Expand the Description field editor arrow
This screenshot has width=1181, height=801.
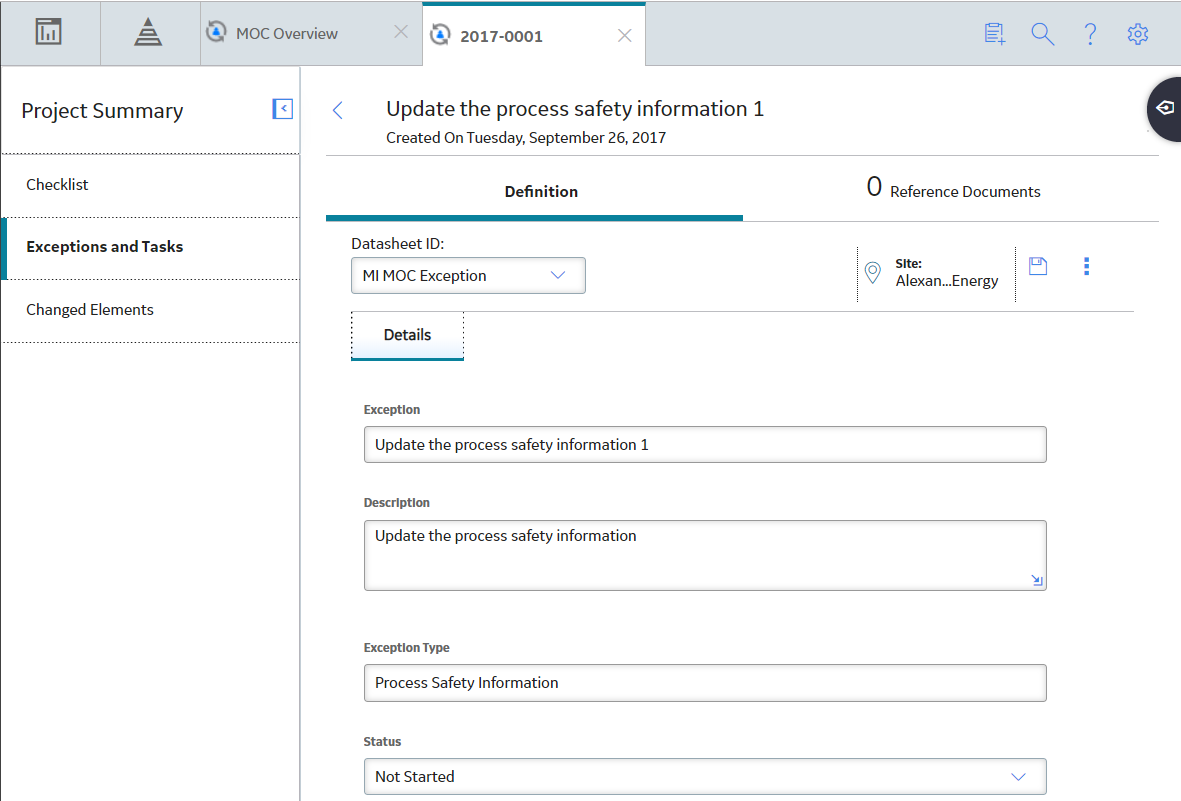tap(1036, 579)
